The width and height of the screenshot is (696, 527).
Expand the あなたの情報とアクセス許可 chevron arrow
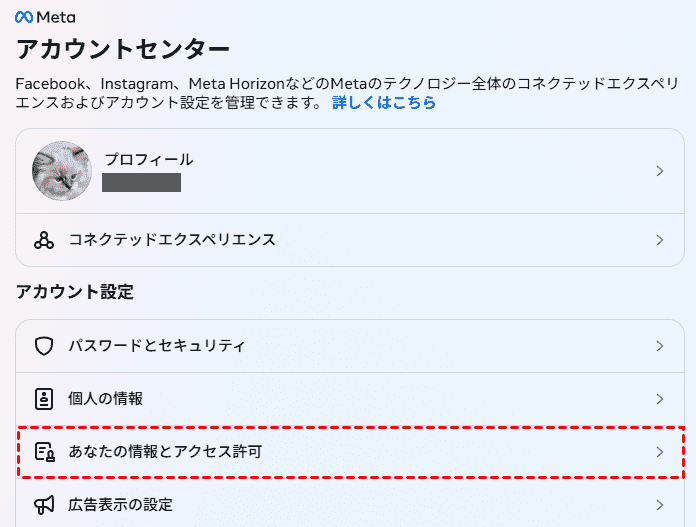[659, 452]
